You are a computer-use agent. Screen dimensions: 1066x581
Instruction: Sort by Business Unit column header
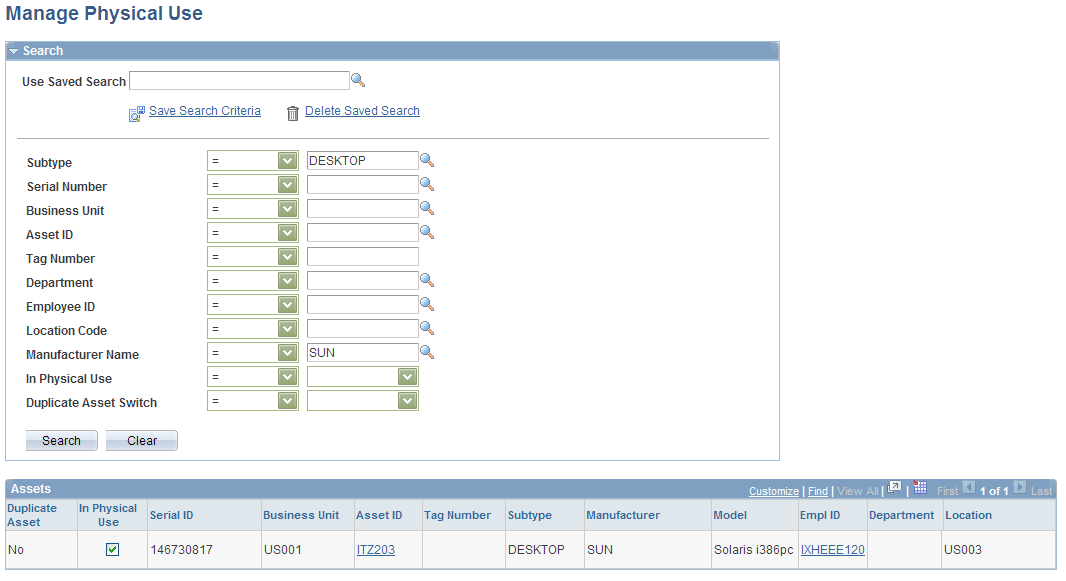click(301, 515)
